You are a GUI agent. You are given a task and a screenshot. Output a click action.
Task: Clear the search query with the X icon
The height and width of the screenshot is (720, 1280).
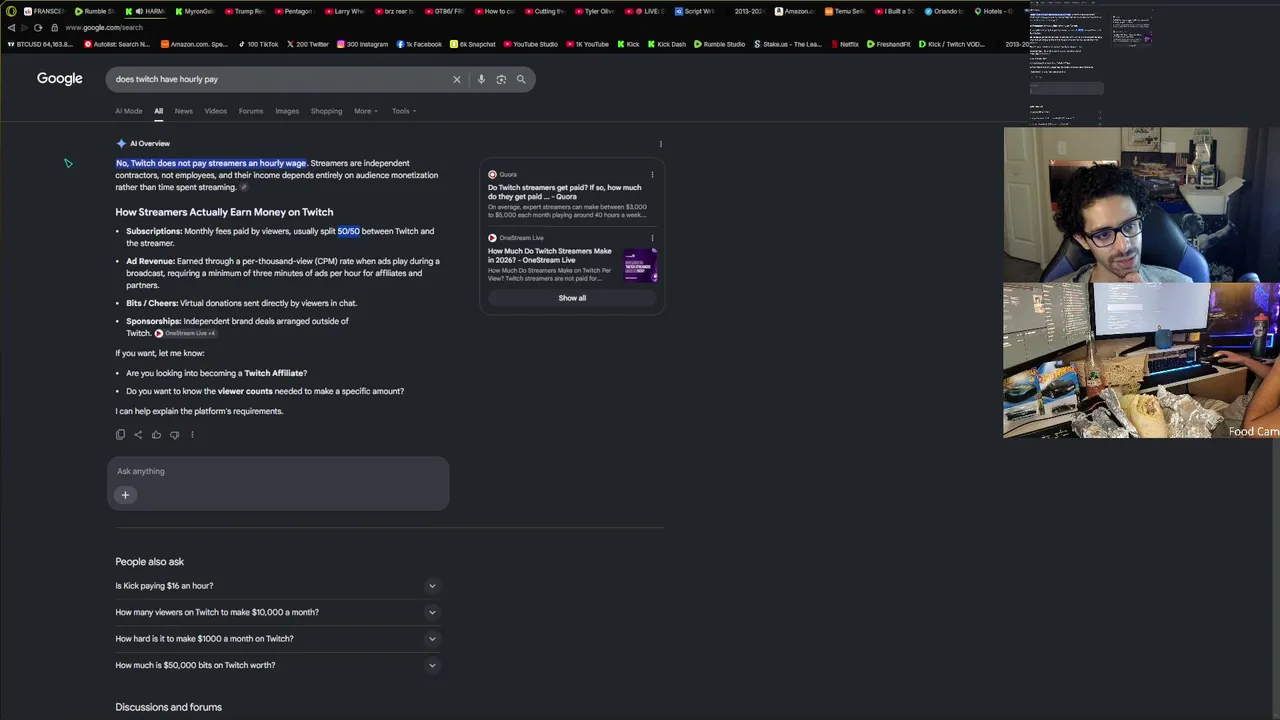point(457,79)
